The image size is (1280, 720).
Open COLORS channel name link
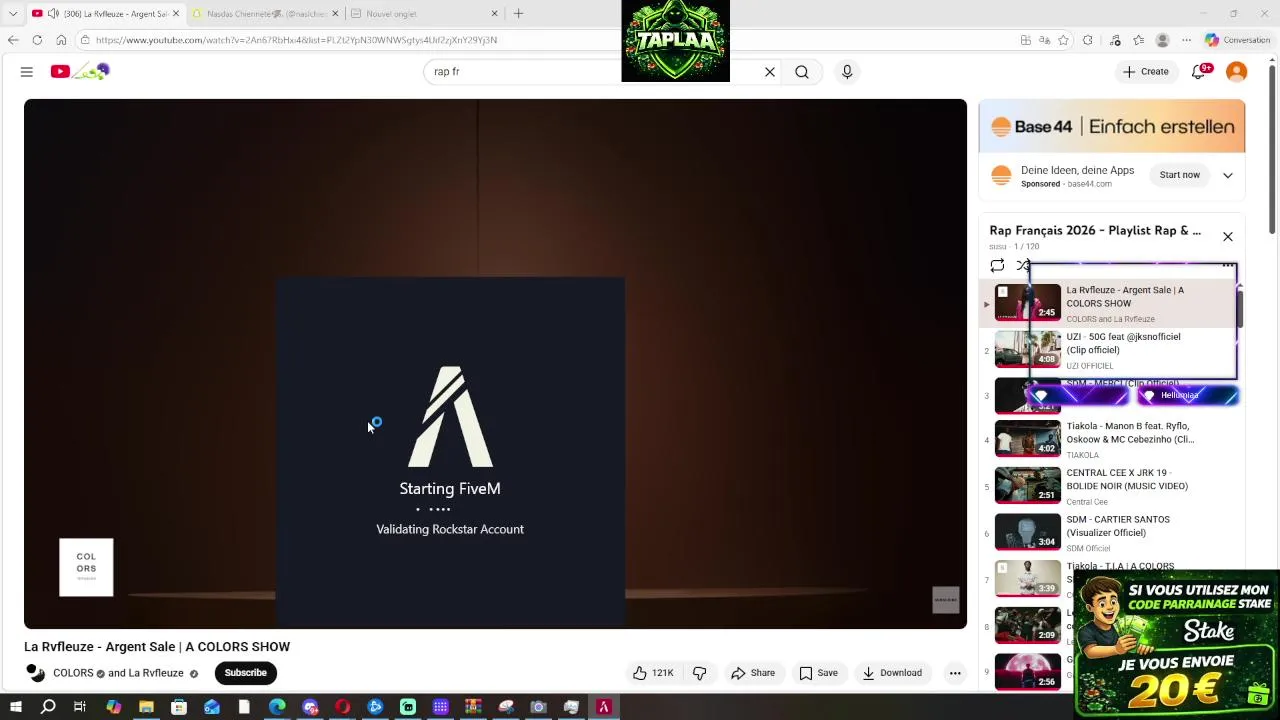point(73,673)
